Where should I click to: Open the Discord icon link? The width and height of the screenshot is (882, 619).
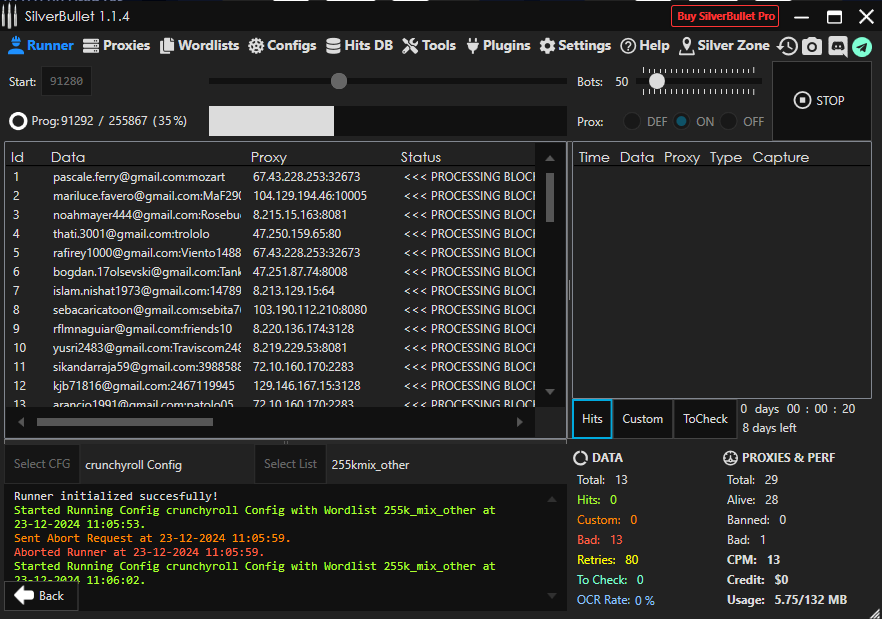coord(837,46)
